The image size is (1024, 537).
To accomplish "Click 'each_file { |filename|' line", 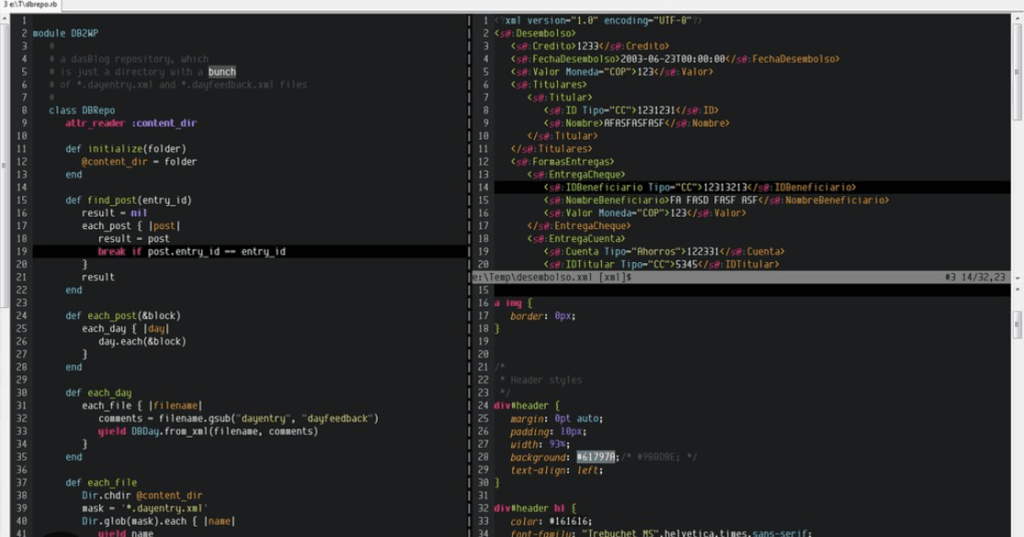I will [x=142, y=406].
